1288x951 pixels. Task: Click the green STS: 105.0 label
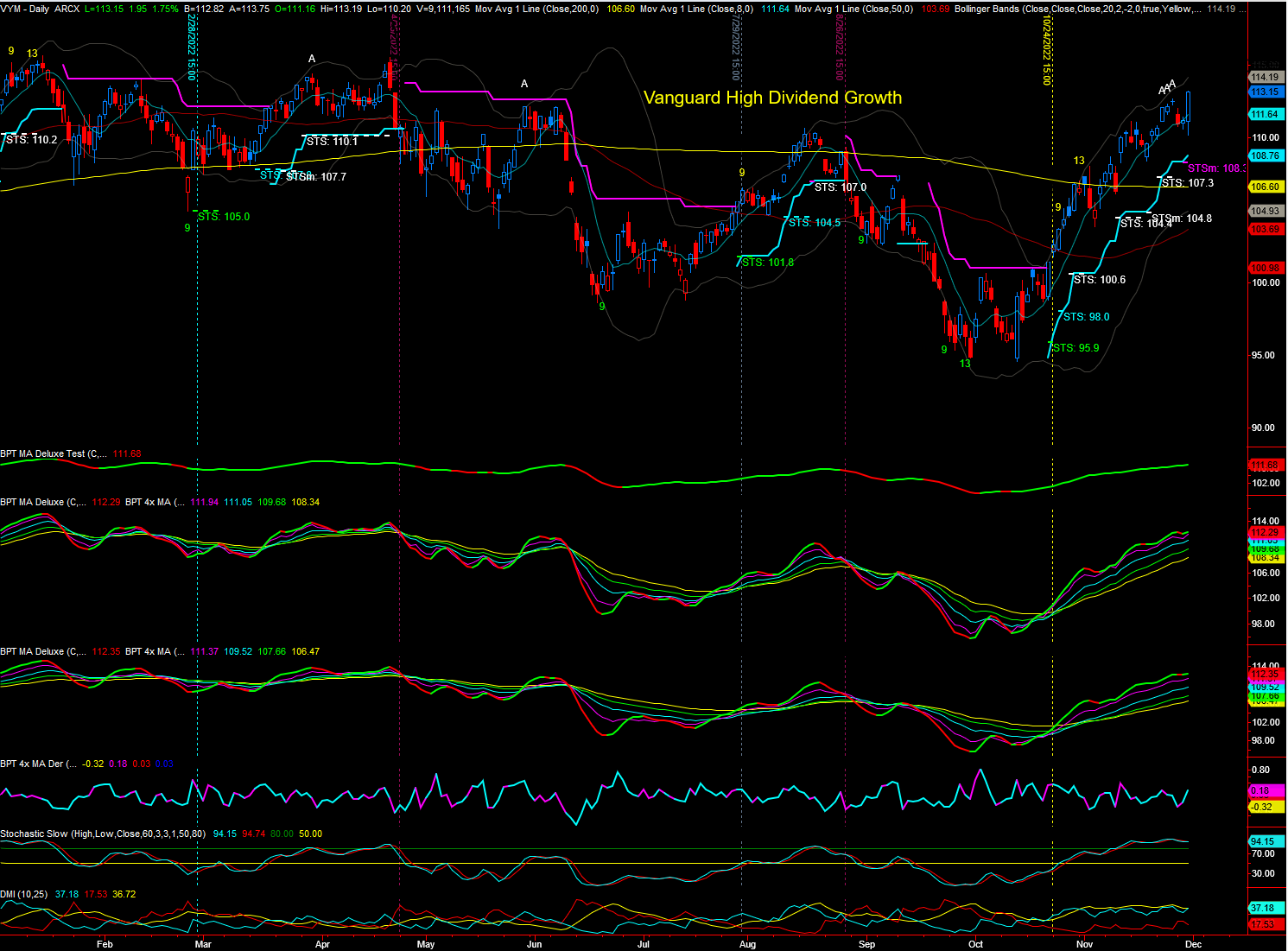click(x=224, y=217)
